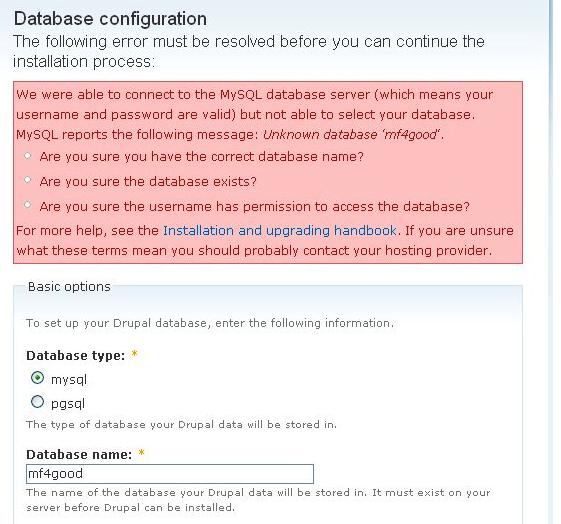Click the 'Are you sure the database exists?' text
561x524 pixels.
148,181
